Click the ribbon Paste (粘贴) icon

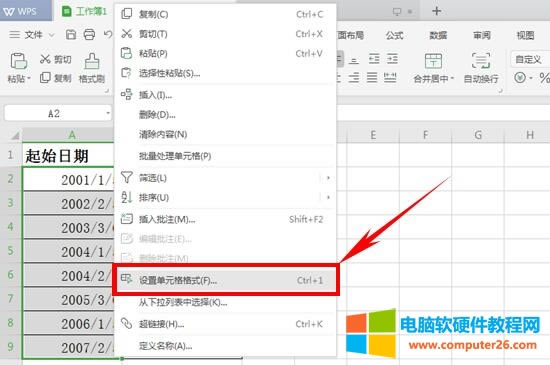pyautogui.click(x=18, y=61)
